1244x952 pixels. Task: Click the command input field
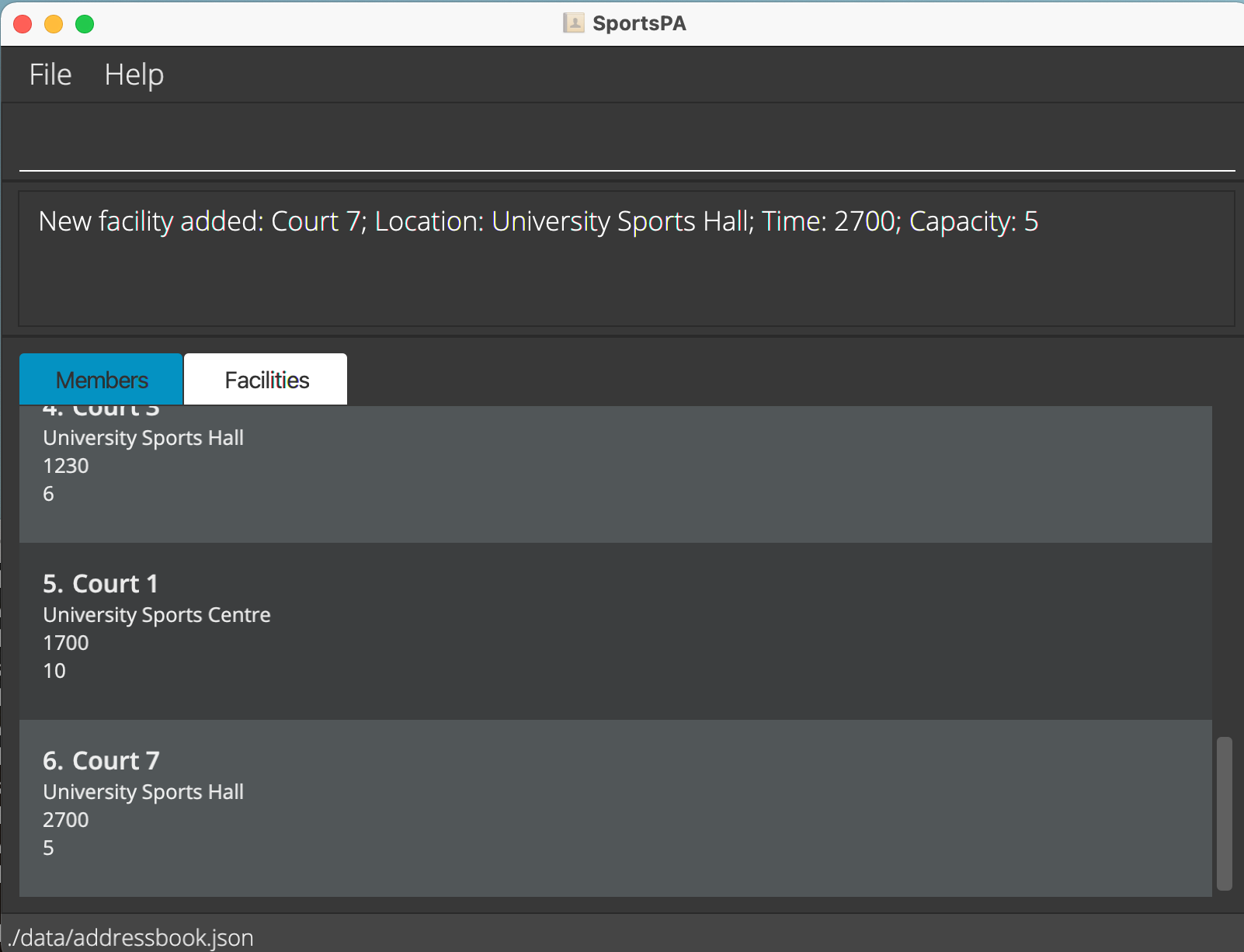click(627, 144)
